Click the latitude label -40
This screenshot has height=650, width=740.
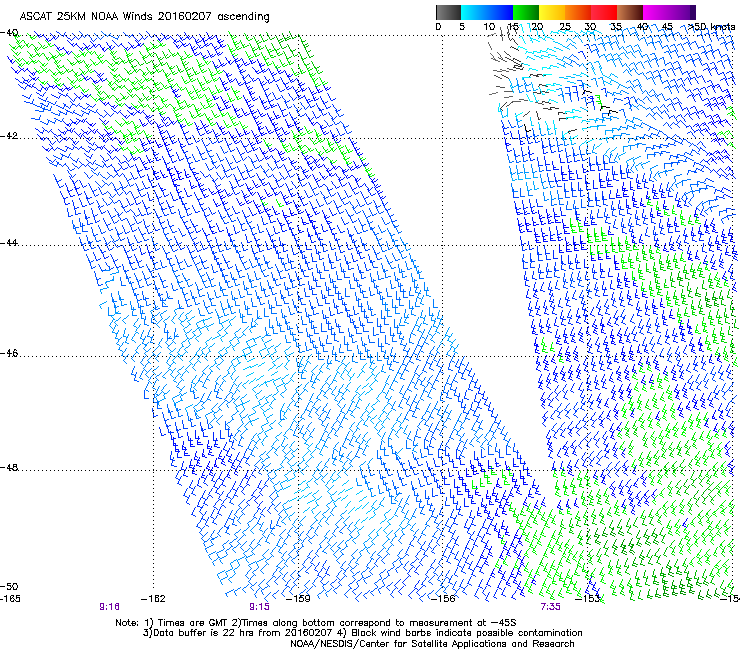[10, 33]
